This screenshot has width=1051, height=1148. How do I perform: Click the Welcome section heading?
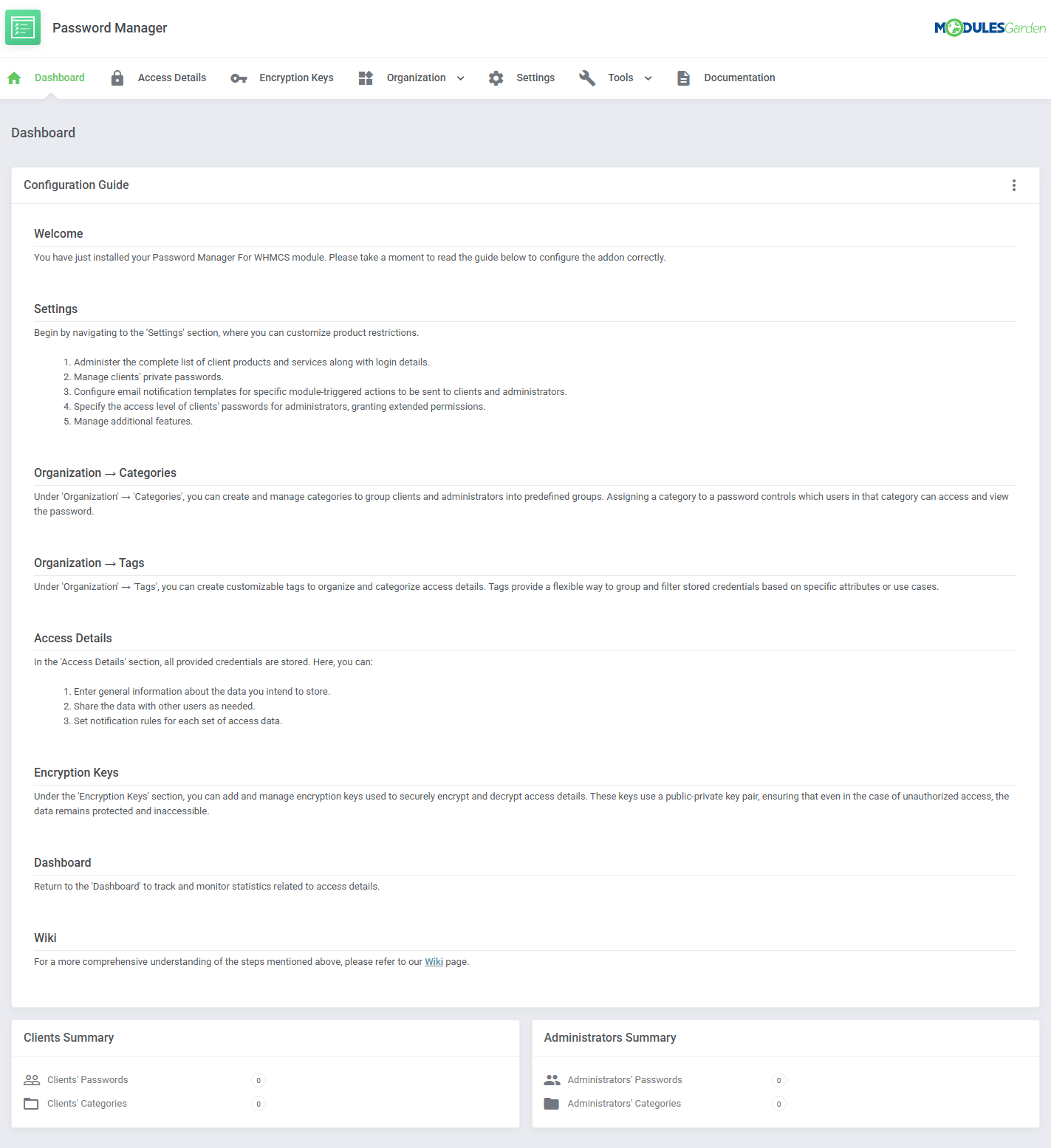click(58, 234)
